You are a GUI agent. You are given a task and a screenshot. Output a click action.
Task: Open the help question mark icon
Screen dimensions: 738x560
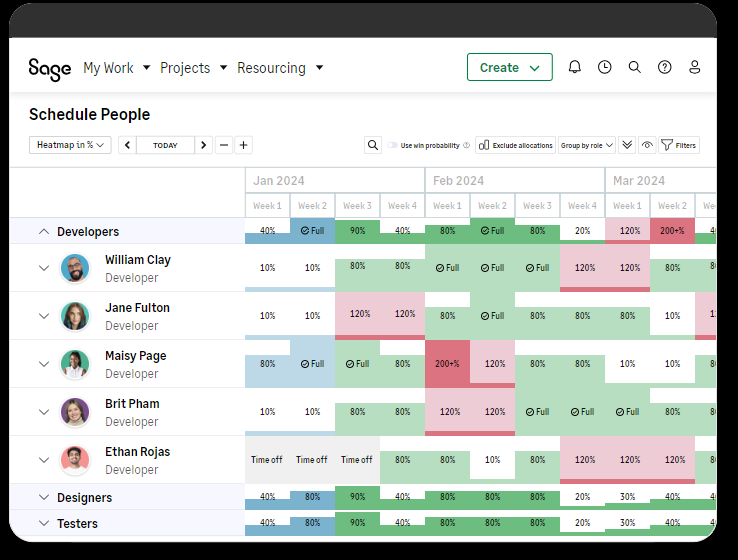point(665,67)
